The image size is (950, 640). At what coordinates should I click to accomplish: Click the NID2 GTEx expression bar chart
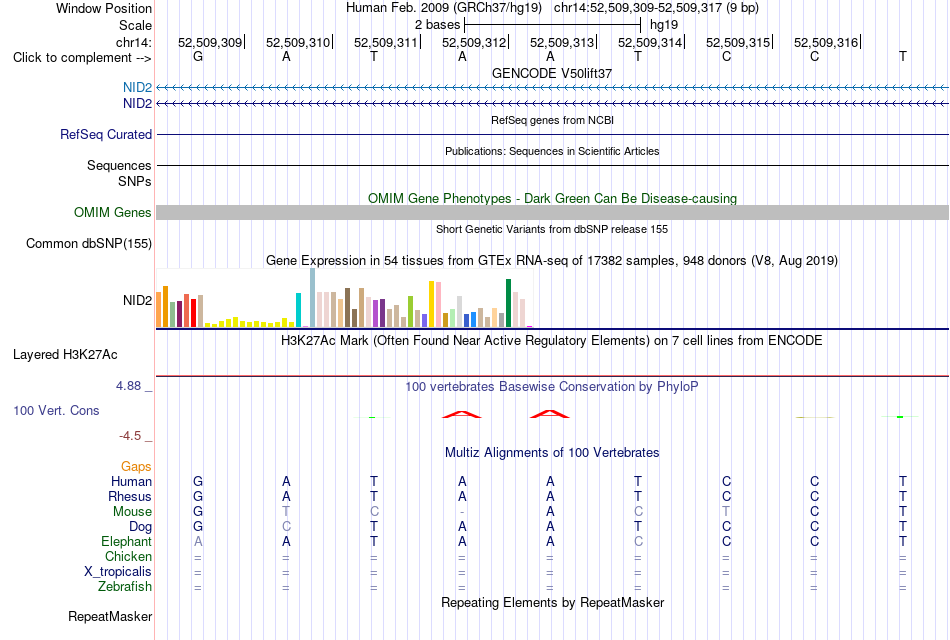tap(344, 298)
